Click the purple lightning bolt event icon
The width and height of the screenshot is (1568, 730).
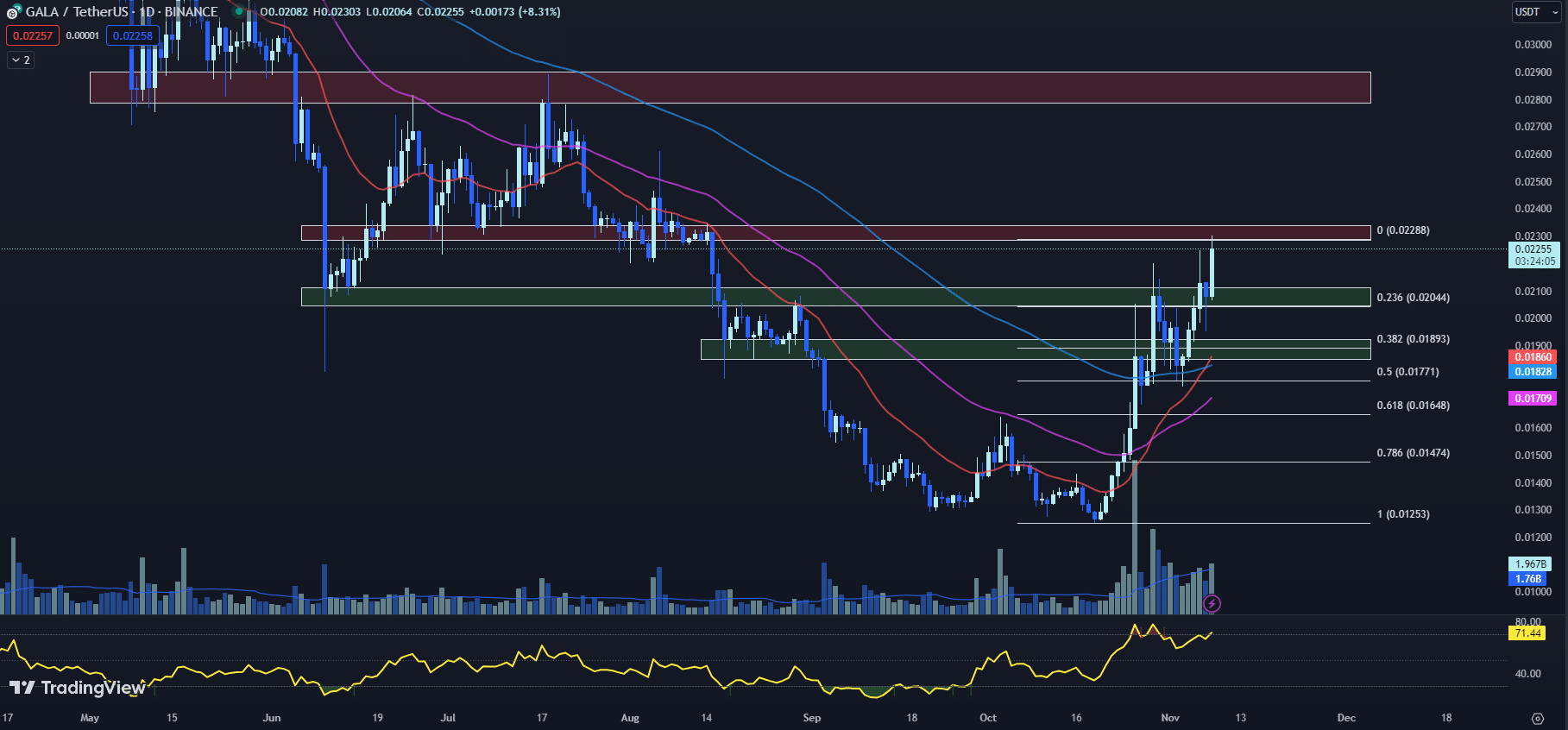click(1212, 603)
